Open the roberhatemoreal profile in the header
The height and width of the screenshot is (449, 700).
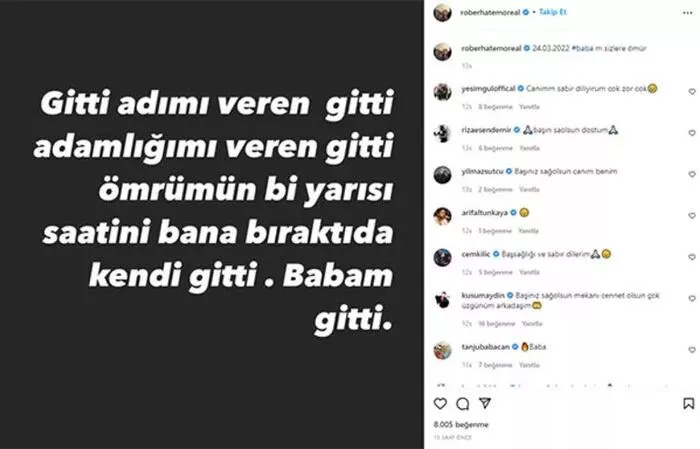(x=490, y=12)
